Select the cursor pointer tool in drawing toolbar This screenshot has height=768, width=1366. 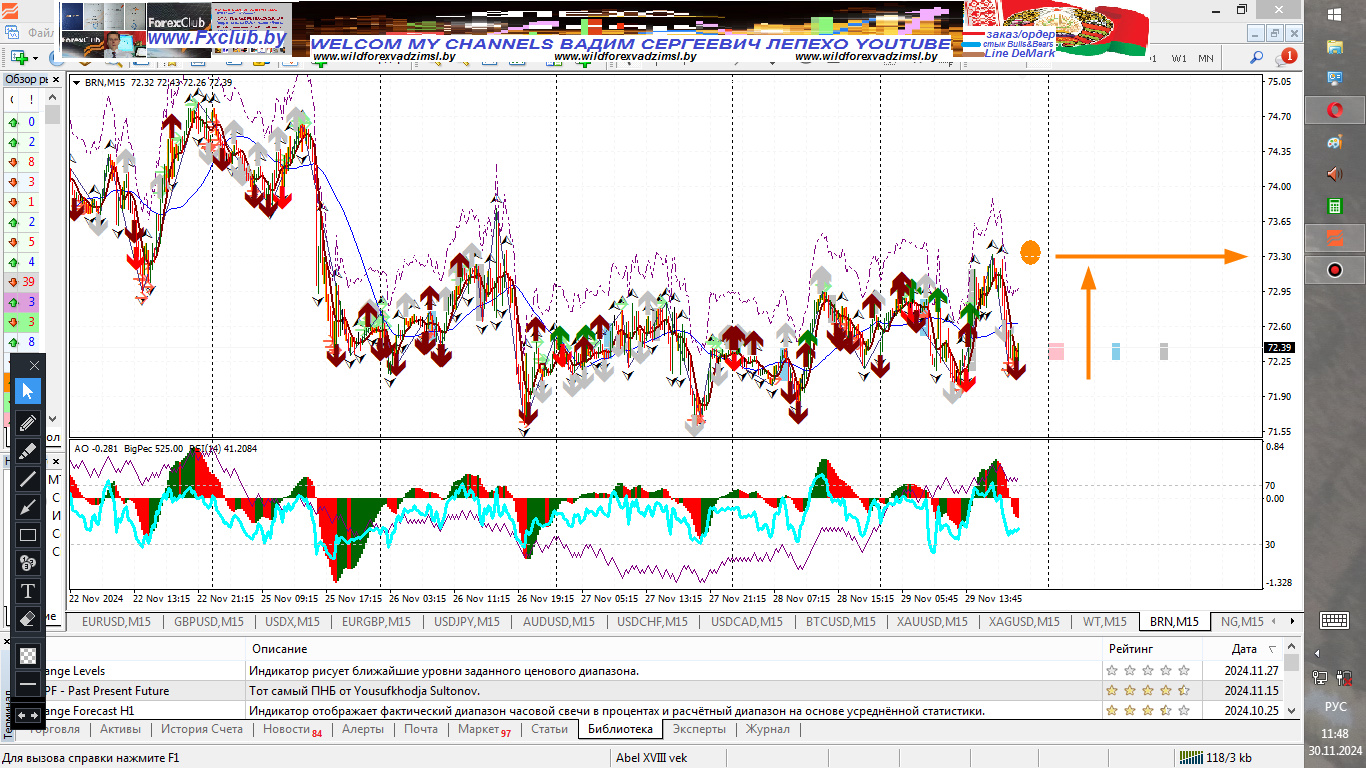28,390
